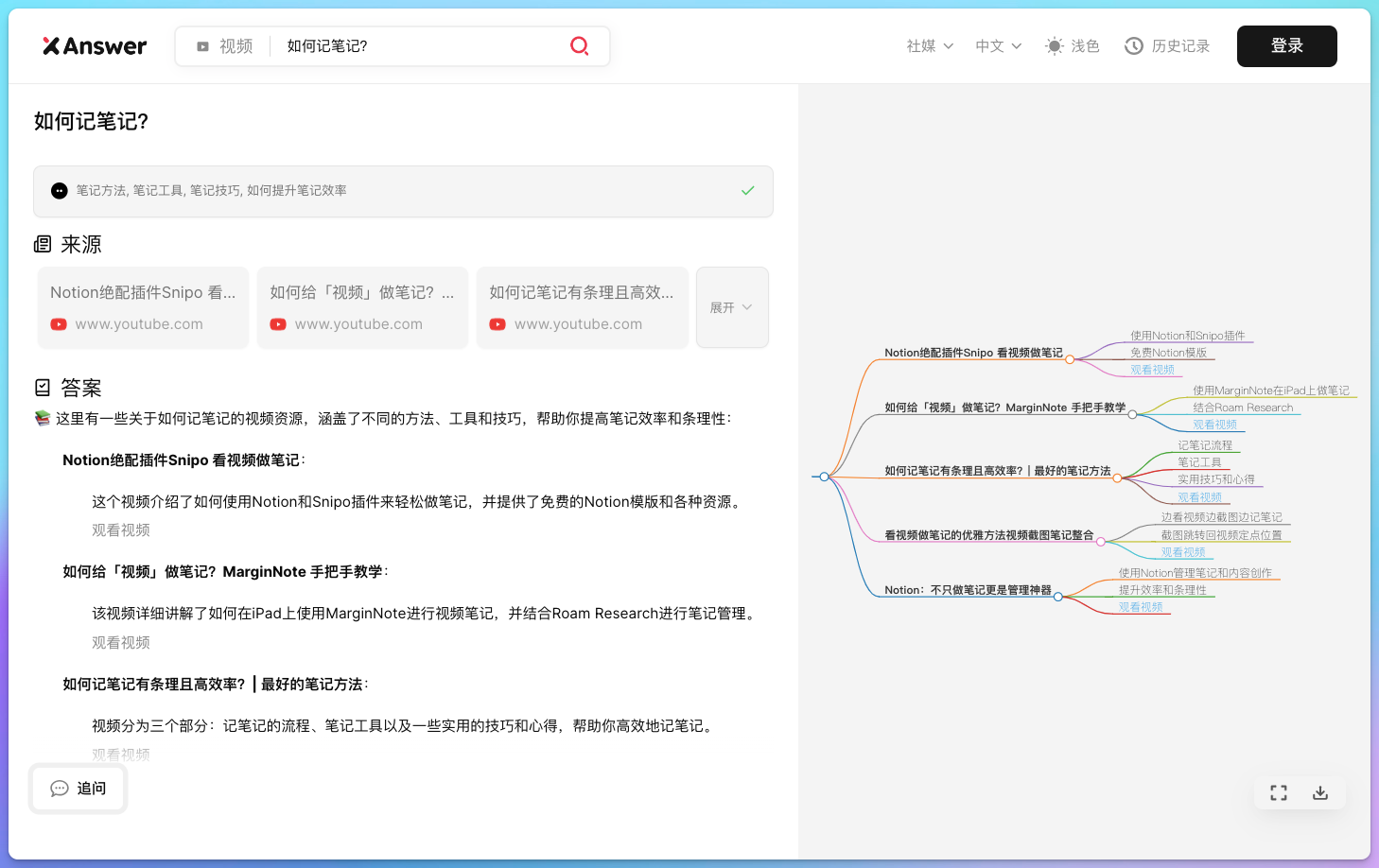Click 观看视频 link under Notion Snipo answer

click(121, 530)
